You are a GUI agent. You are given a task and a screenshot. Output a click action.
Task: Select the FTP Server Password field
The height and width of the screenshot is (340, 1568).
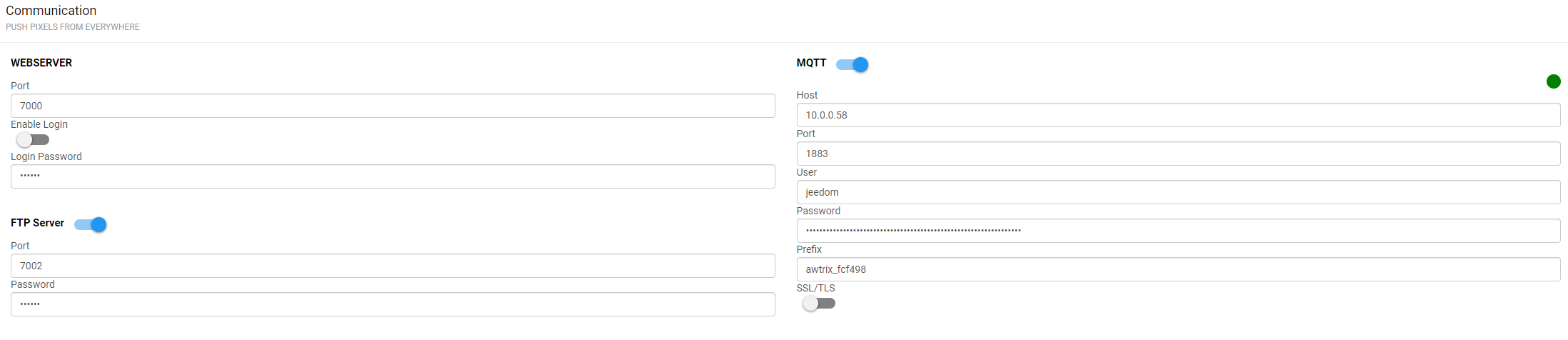coord(392,304)
